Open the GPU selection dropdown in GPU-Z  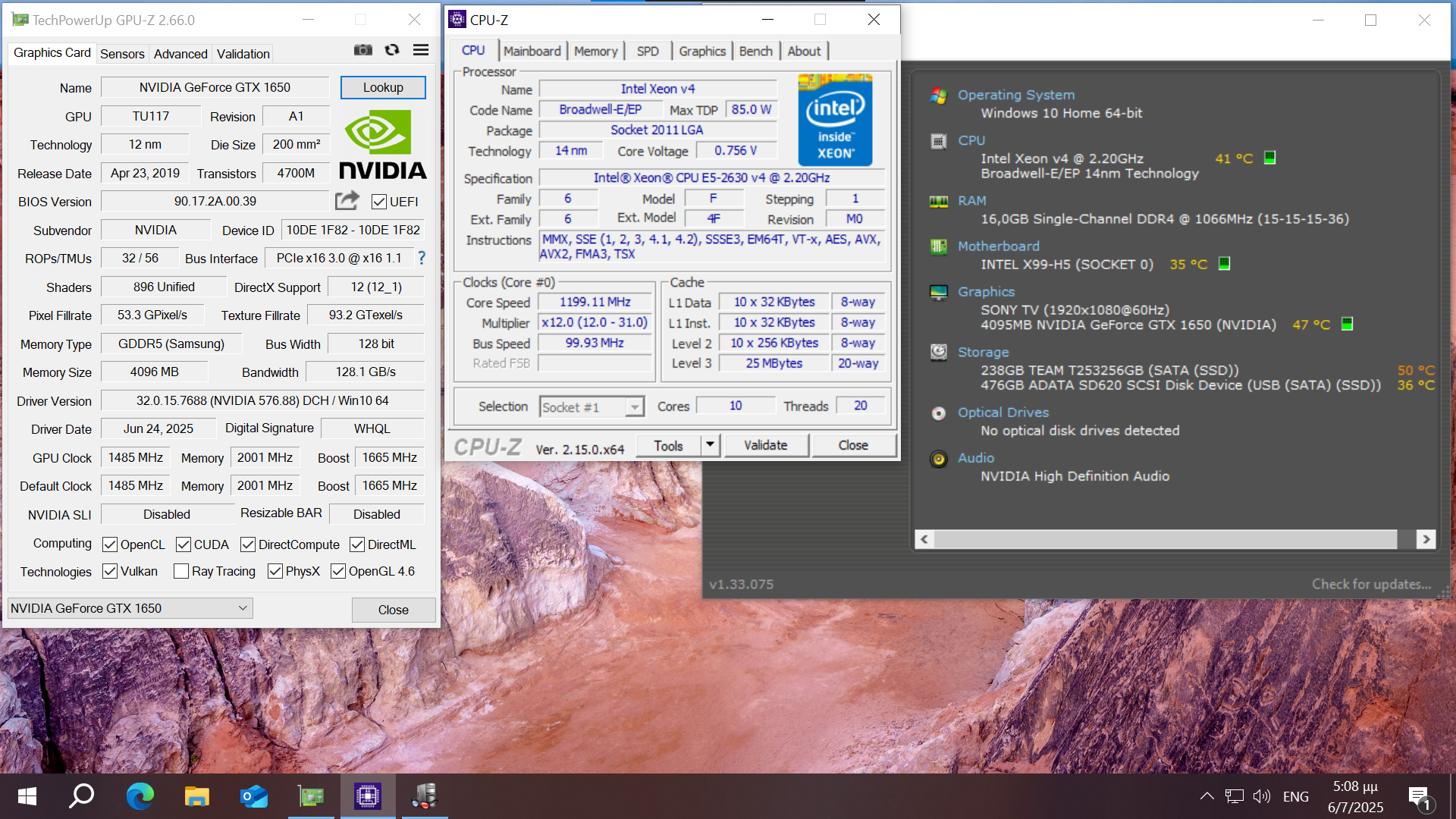[130, 608]
